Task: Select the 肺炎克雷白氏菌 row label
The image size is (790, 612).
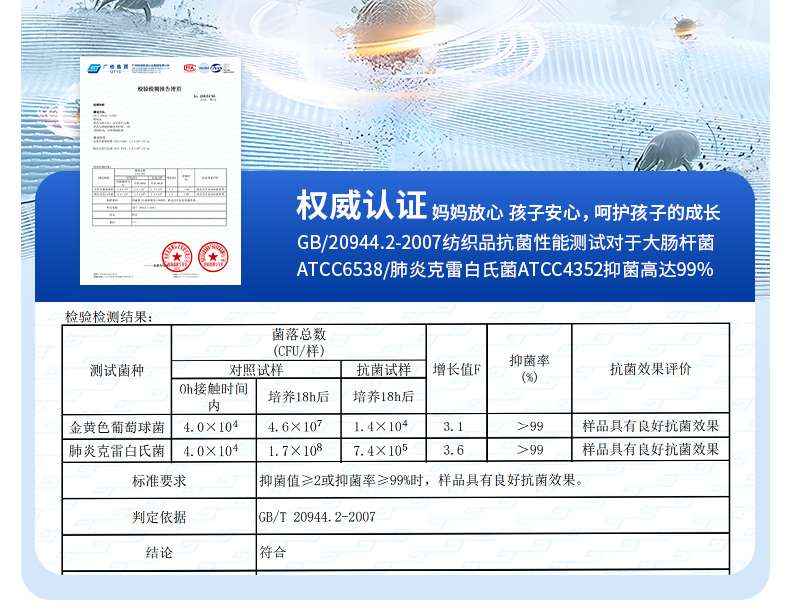Action: [x=117, y=450]
